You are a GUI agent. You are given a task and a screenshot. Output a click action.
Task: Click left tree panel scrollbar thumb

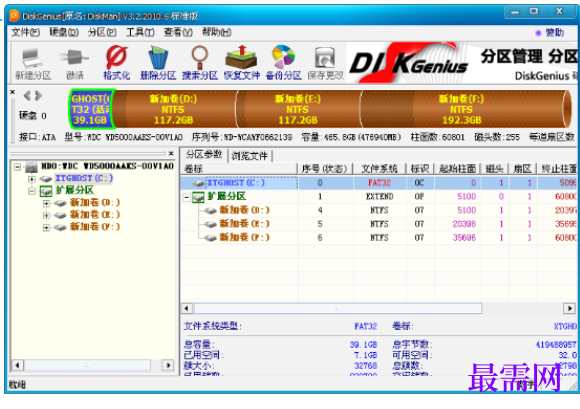(x=87, y=365)
